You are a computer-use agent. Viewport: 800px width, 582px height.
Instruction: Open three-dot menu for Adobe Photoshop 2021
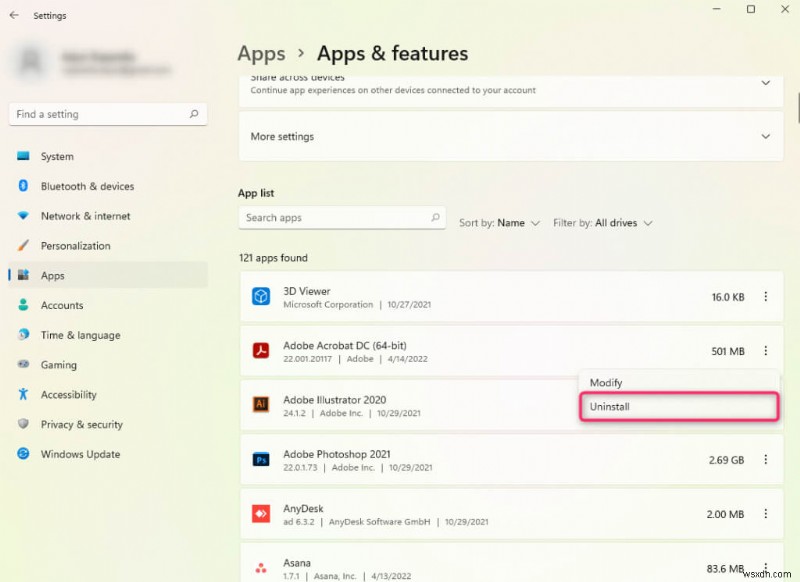coord(765,460)
